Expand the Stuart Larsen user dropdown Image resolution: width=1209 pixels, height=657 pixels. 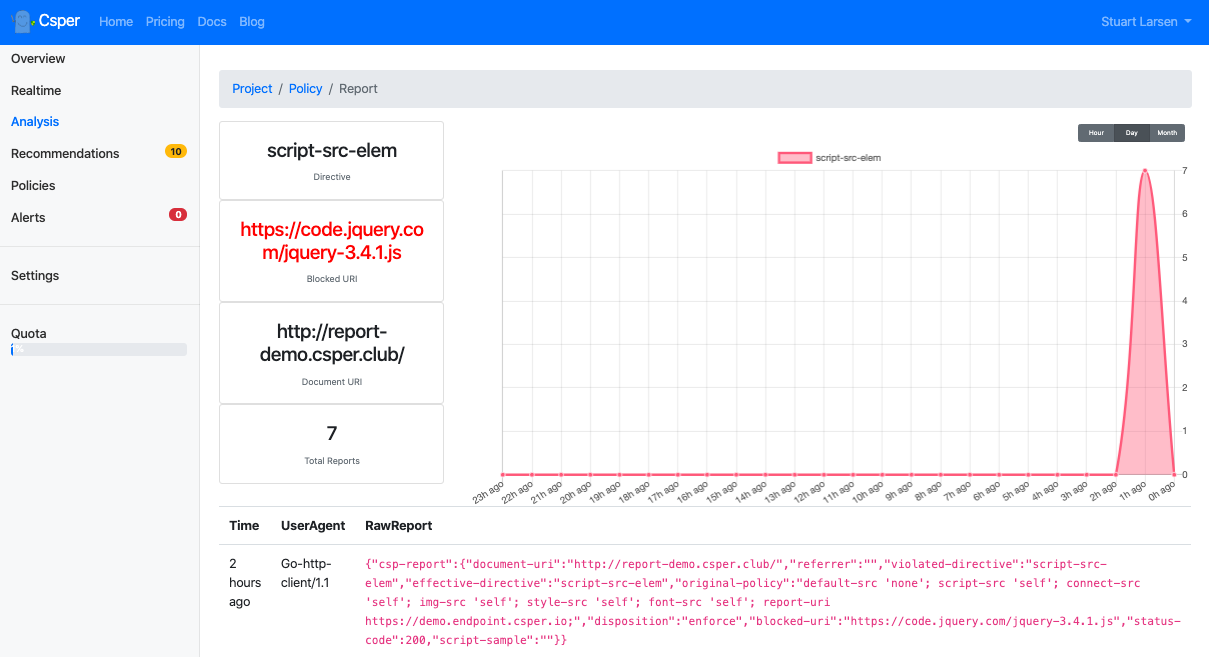(x=1145, y=22)
